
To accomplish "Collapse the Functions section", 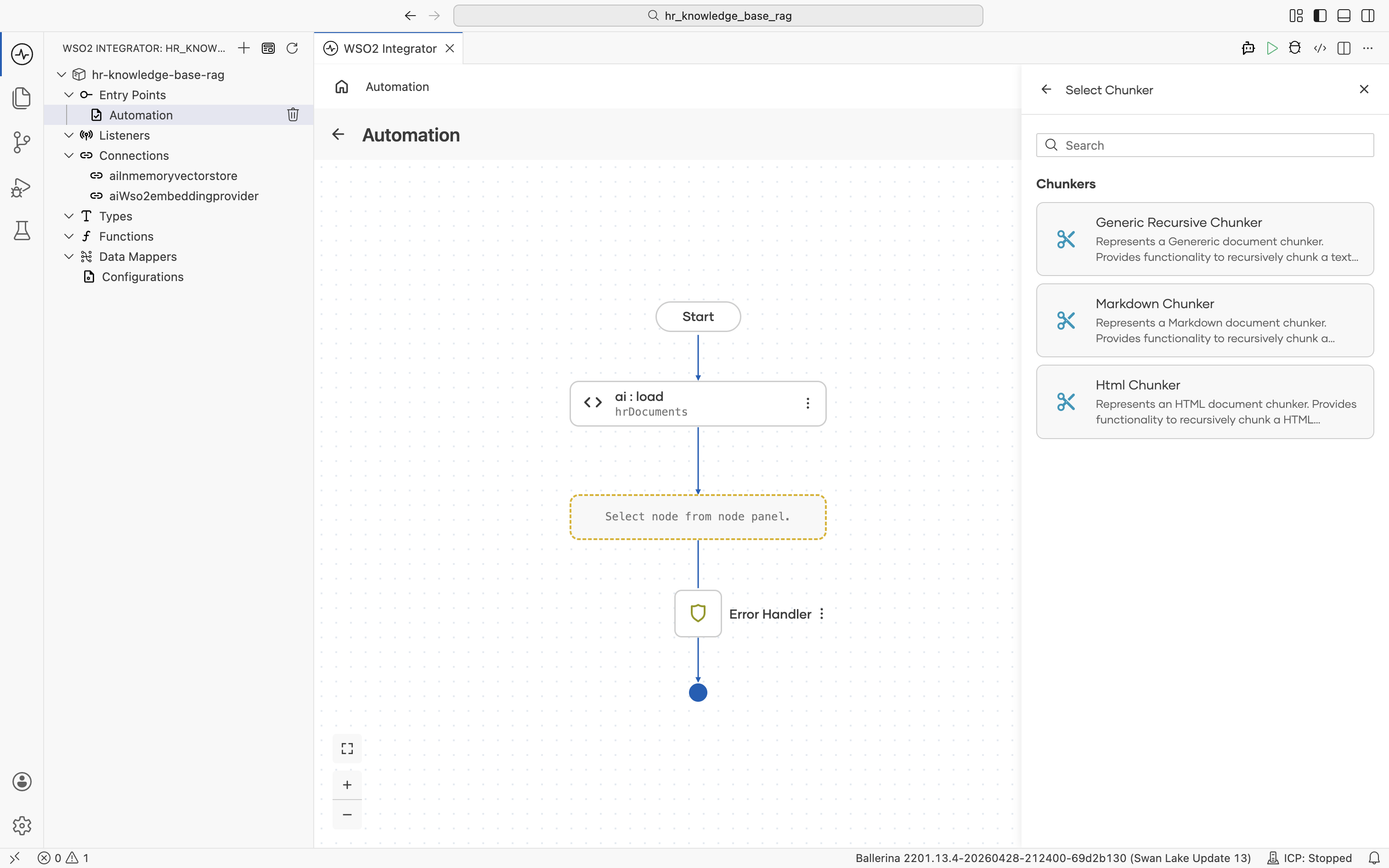I will [x=69, y=236].
